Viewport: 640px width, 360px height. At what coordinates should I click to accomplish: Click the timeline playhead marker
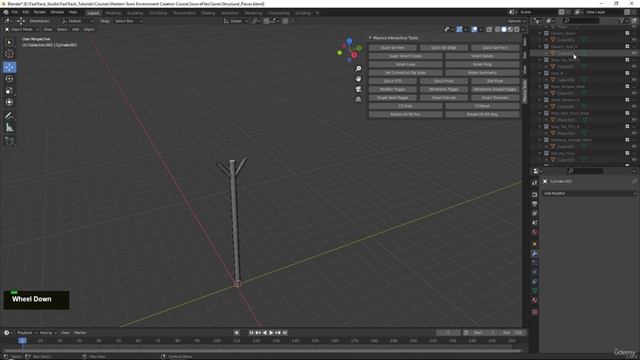pyautogui.click(x=22, y=340)
